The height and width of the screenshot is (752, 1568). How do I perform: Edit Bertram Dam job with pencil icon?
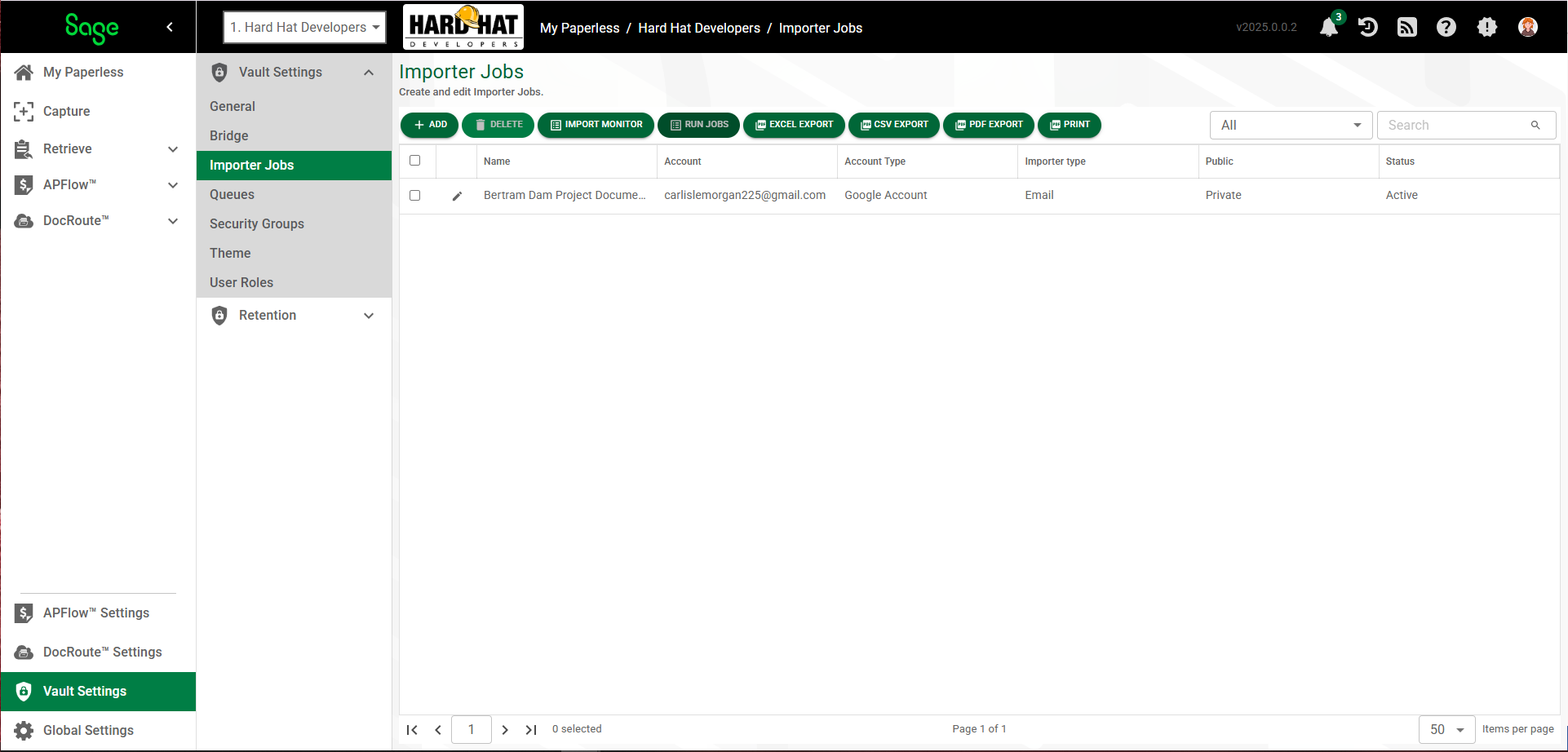457,196
